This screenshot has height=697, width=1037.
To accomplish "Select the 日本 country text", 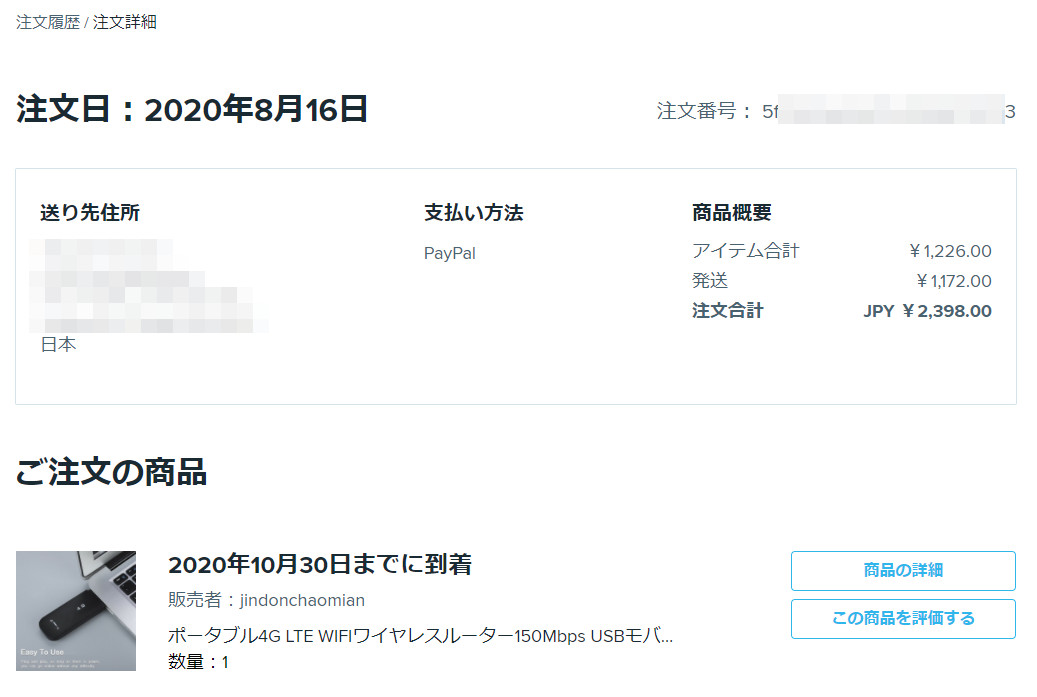I will pyautogui.click(x=58, y=345).
